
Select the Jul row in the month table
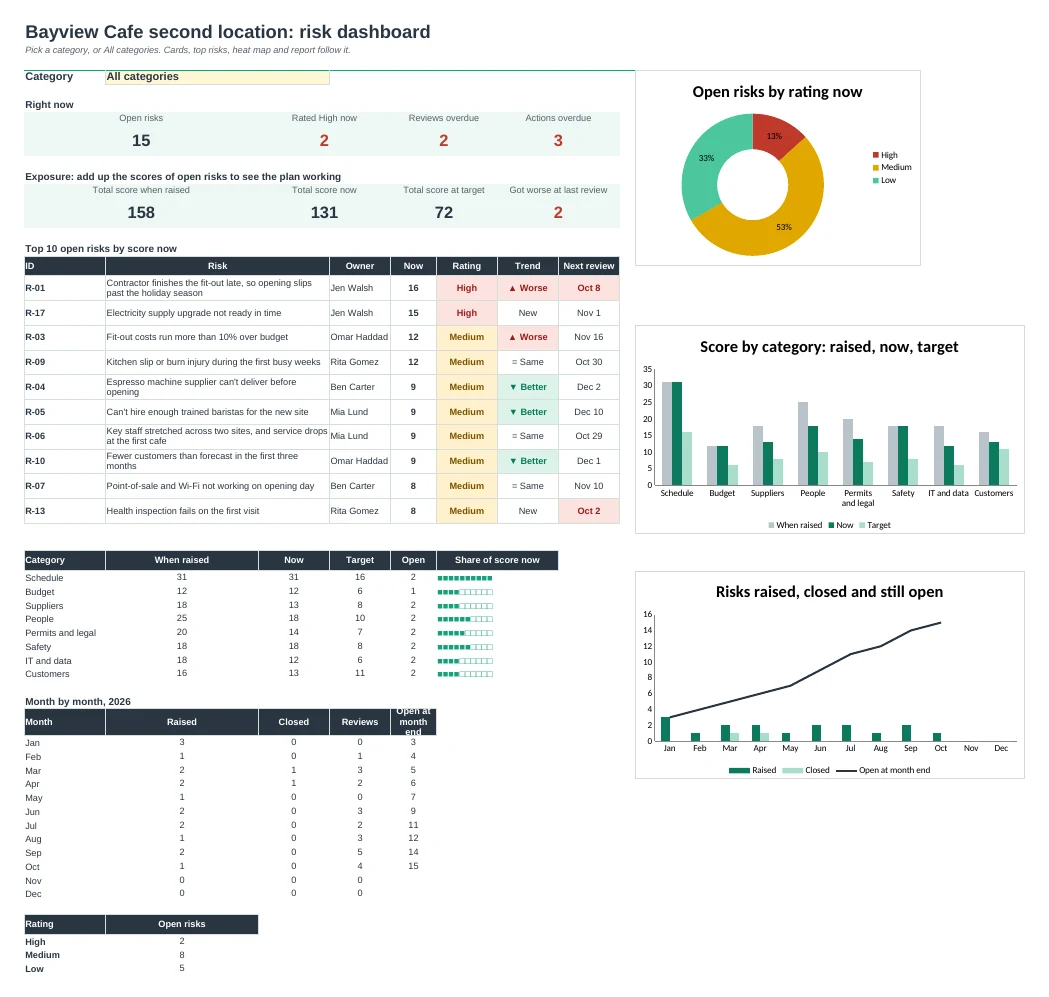click(x=230, y=826)
